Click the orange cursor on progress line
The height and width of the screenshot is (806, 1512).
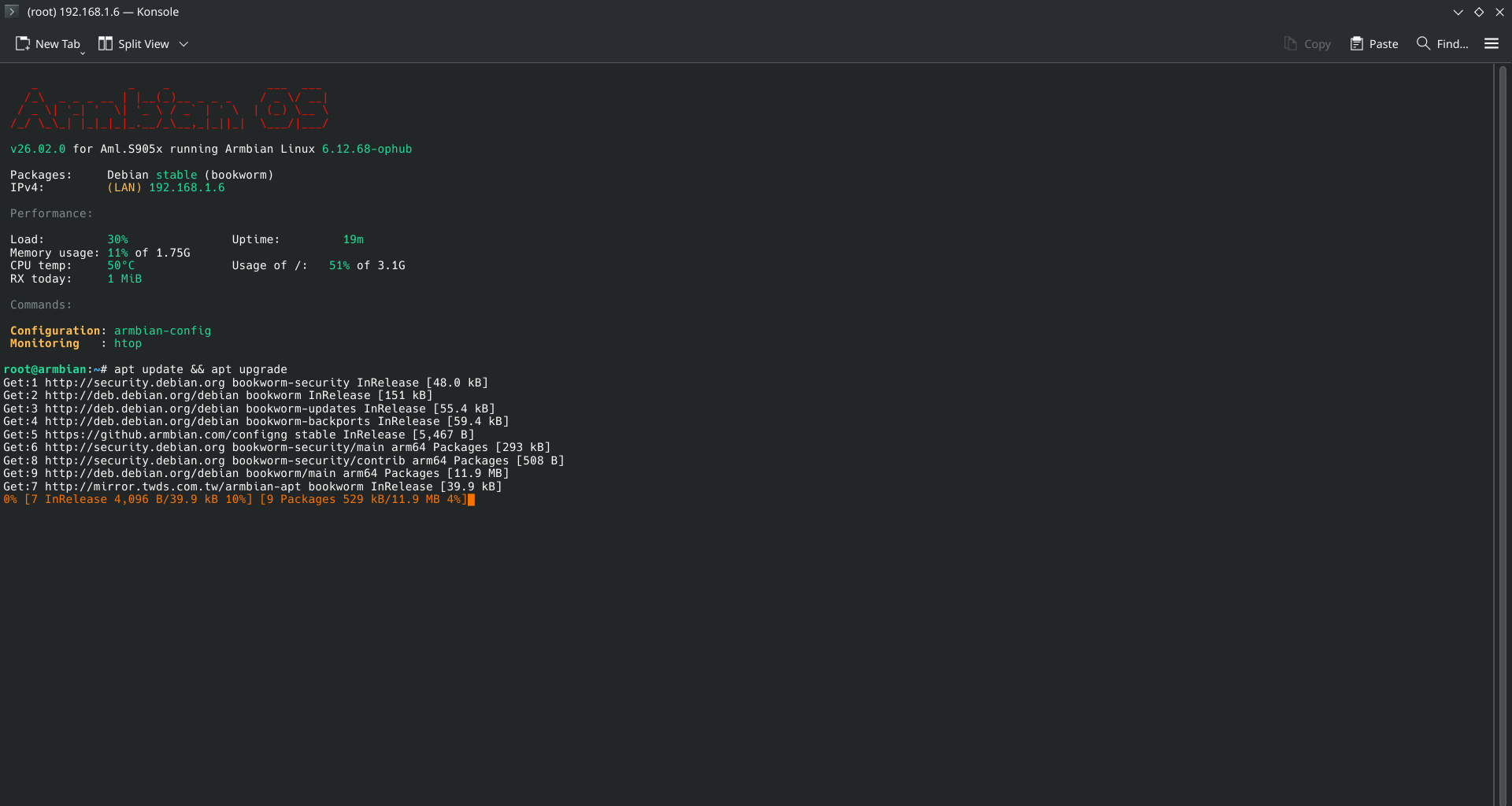point(471,500)
